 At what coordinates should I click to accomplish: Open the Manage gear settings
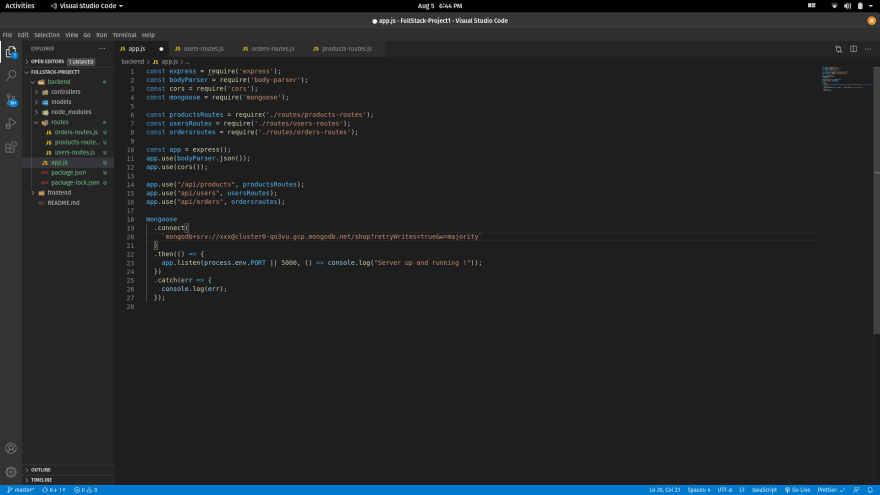11,472
